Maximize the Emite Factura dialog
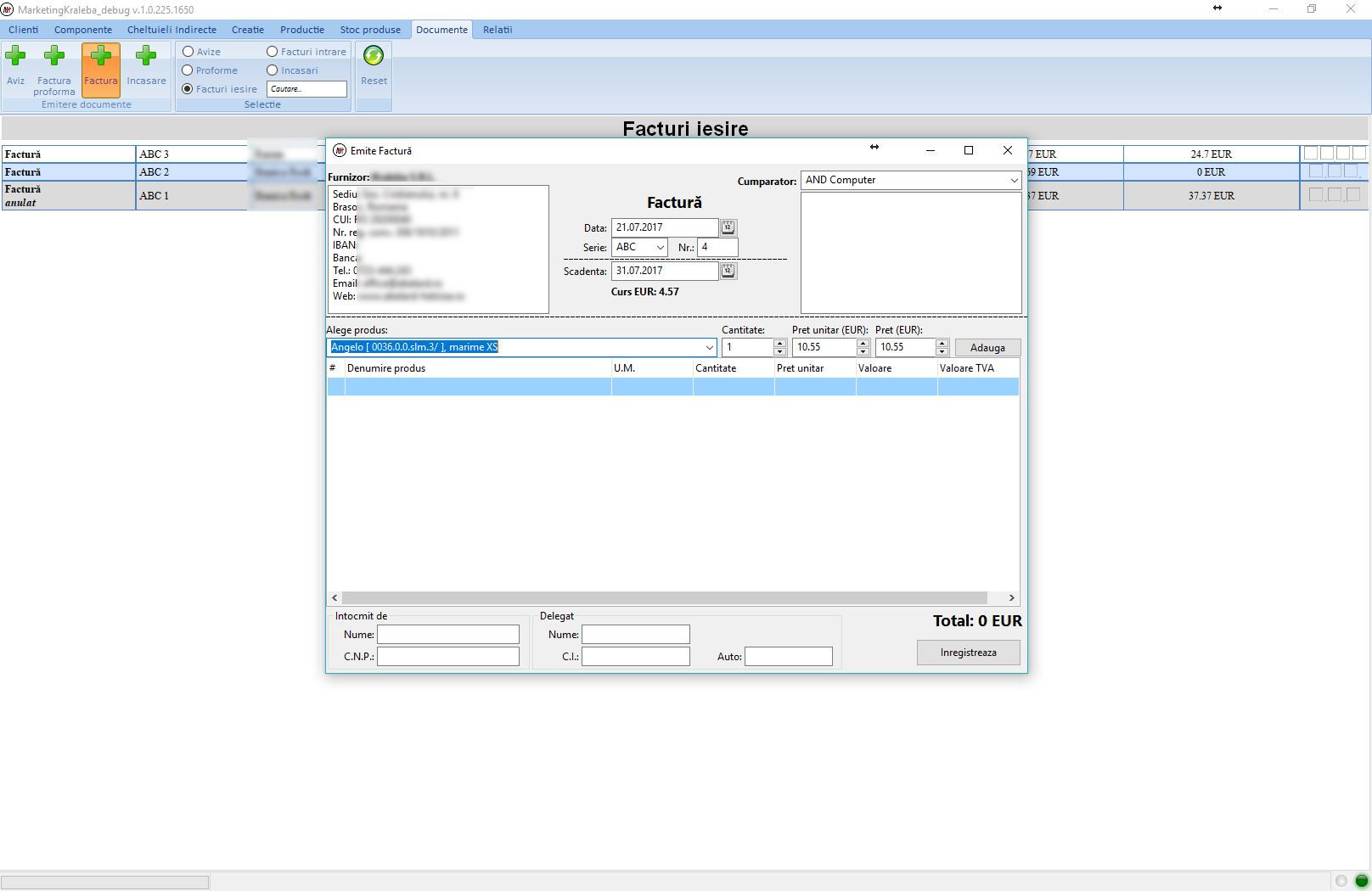Image resolution: width=1372 pixels, height=891 pixels. (969, 150)
